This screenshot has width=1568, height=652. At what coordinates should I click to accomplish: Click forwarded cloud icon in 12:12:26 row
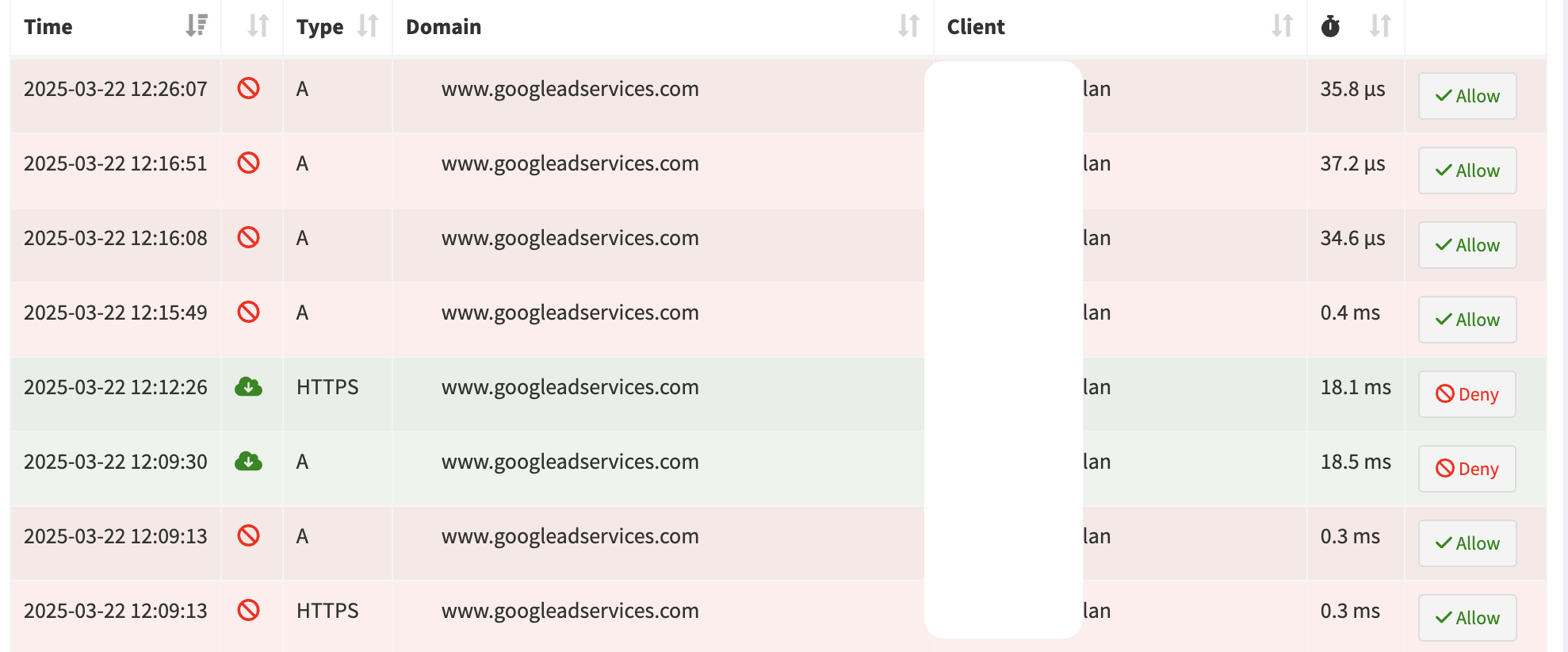coord(248,386)
